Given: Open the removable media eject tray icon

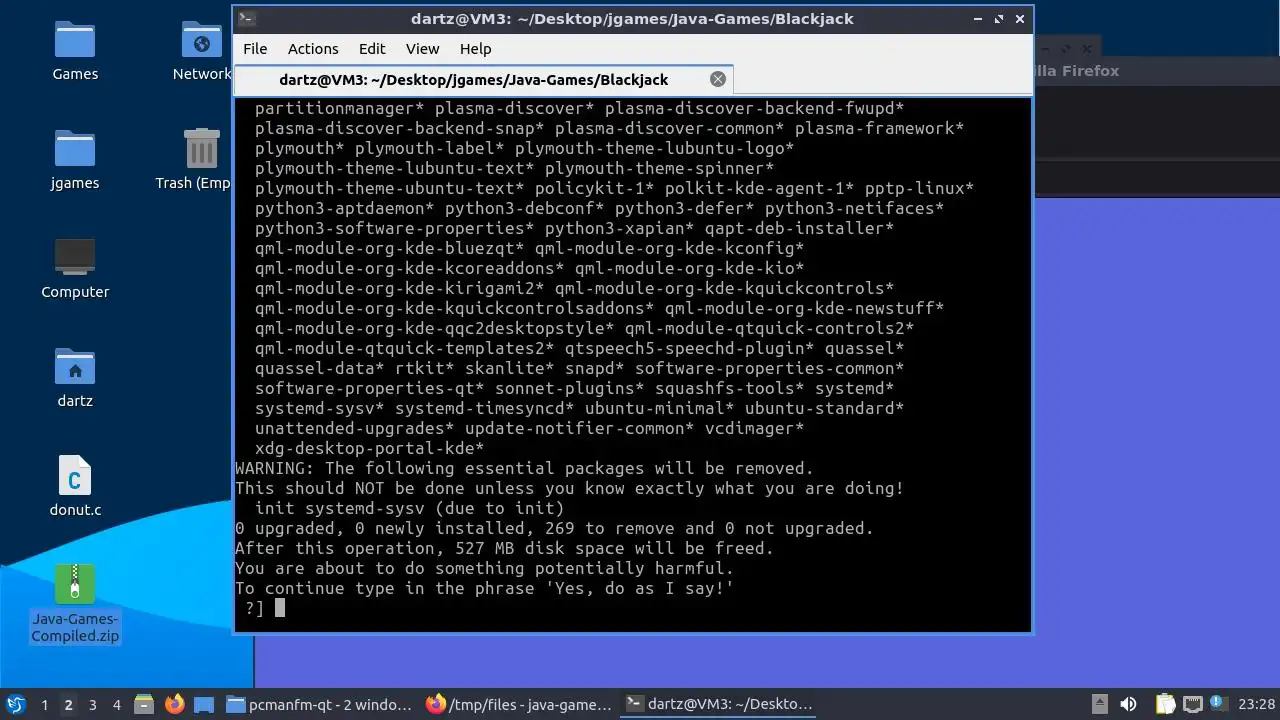Looking at the screenshot, I should (x=1099, y=704).
